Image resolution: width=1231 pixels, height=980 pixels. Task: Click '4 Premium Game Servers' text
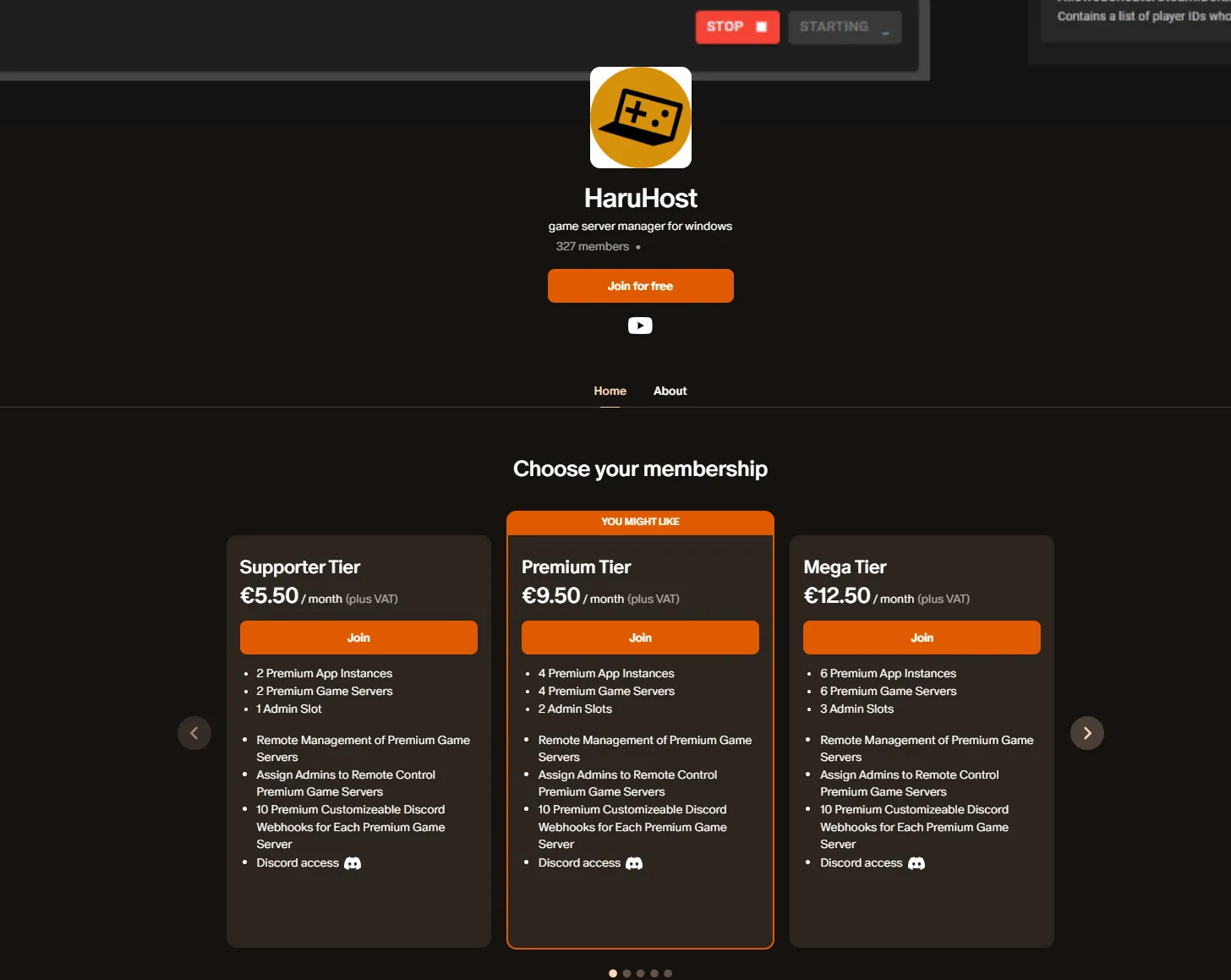[x=606, y=691]
